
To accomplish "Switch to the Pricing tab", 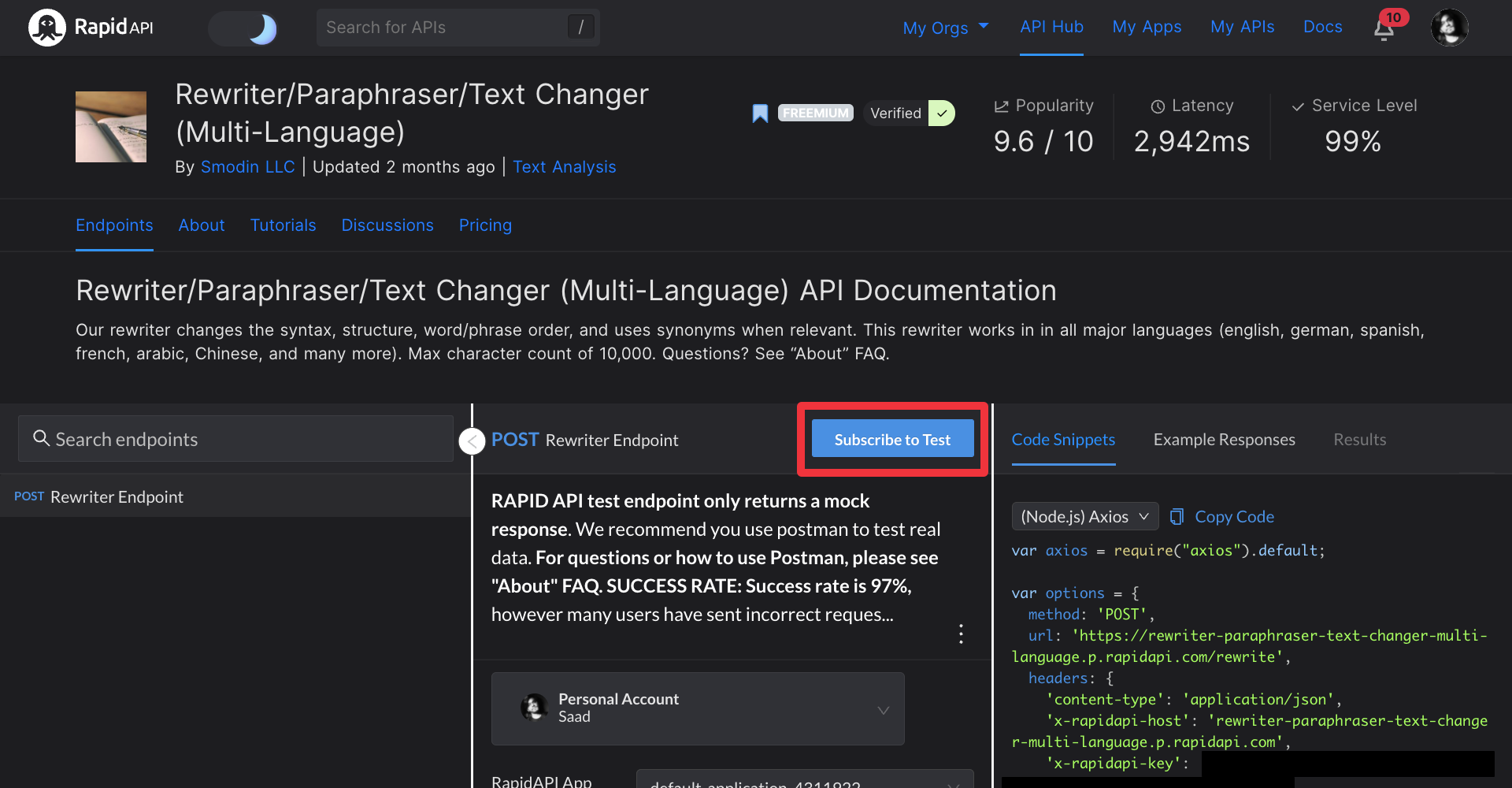I will [x=485, y=225].
